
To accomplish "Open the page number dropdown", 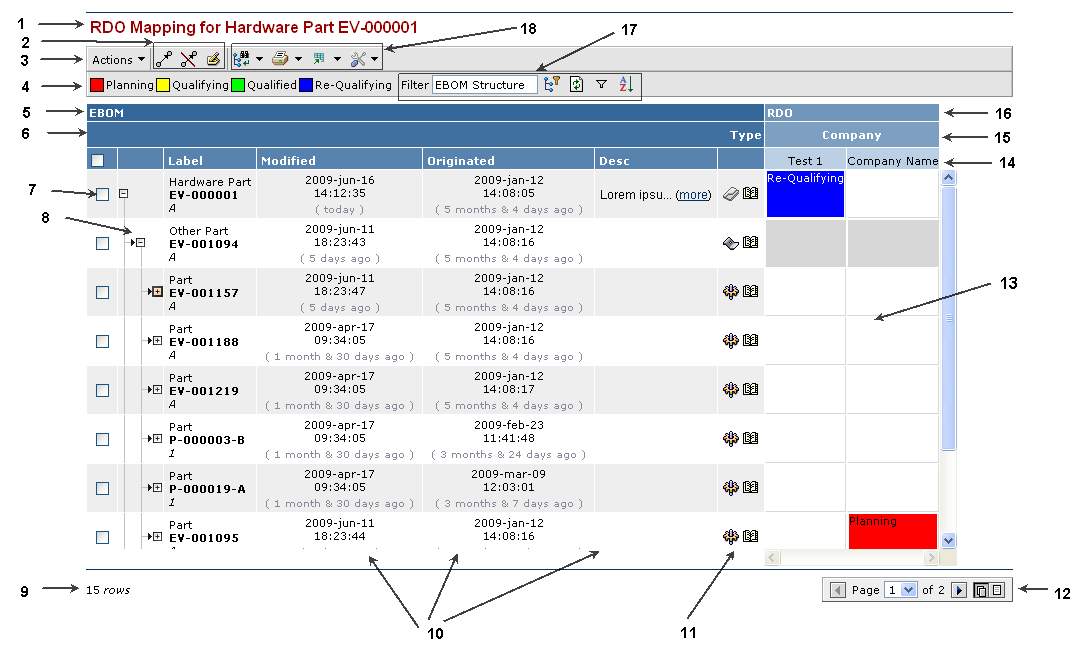I will [908, 590].
